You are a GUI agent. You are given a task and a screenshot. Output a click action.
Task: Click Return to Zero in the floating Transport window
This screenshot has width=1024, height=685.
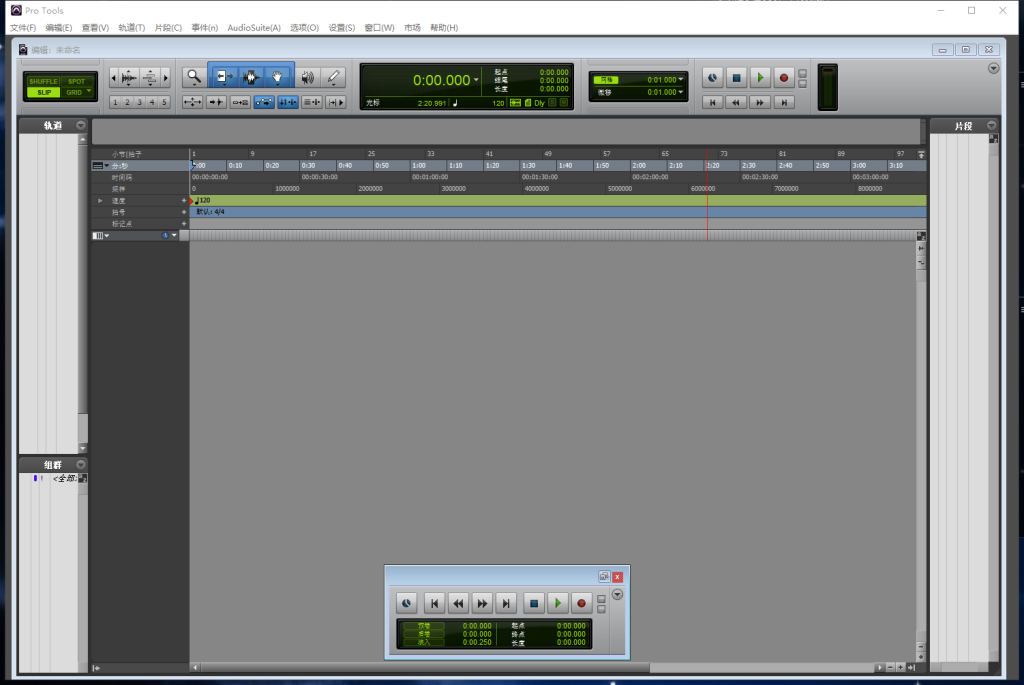click(x=434, y=603)
